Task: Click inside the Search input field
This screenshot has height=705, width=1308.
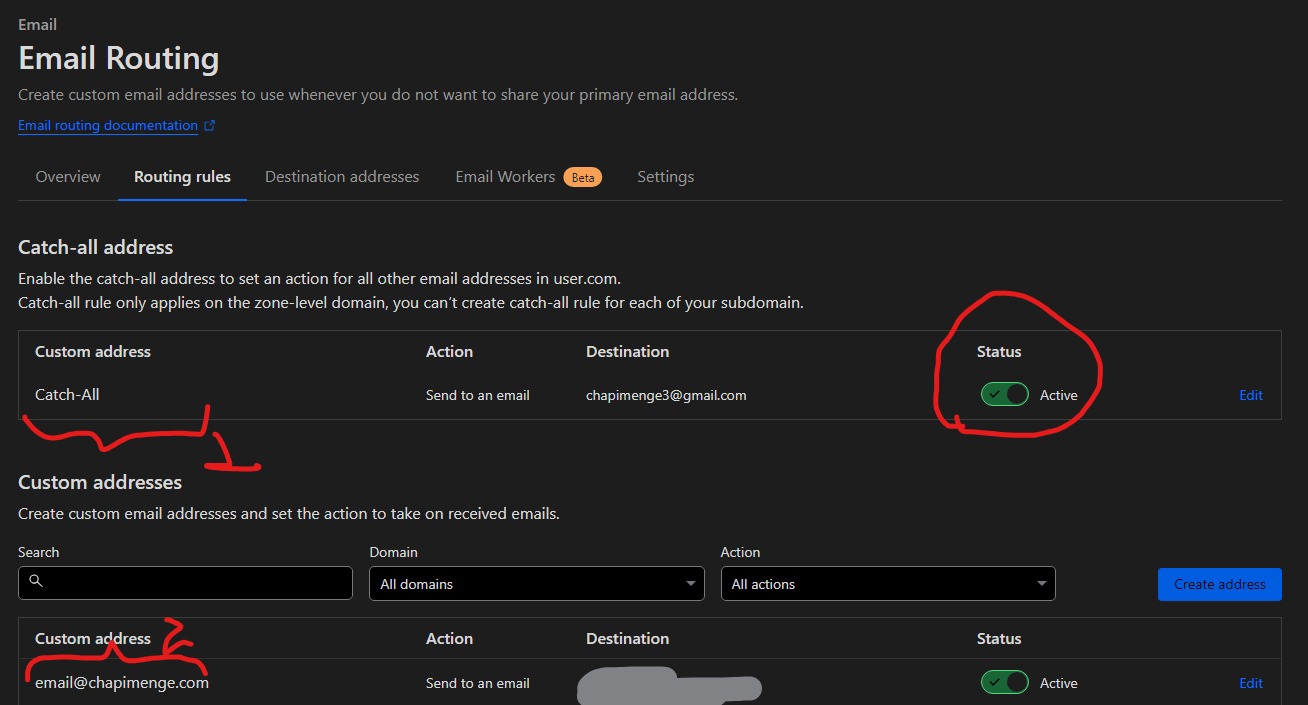Action: point(185,583)
